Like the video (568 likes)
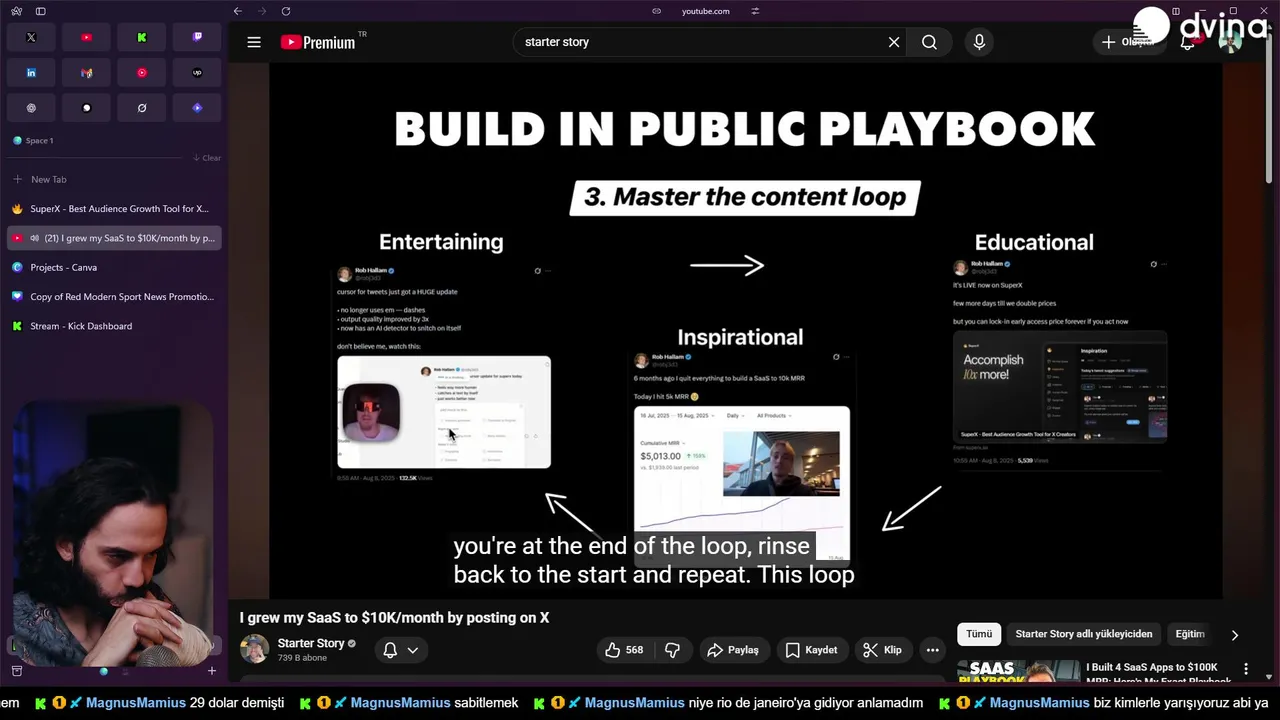 tap(623, 650)
